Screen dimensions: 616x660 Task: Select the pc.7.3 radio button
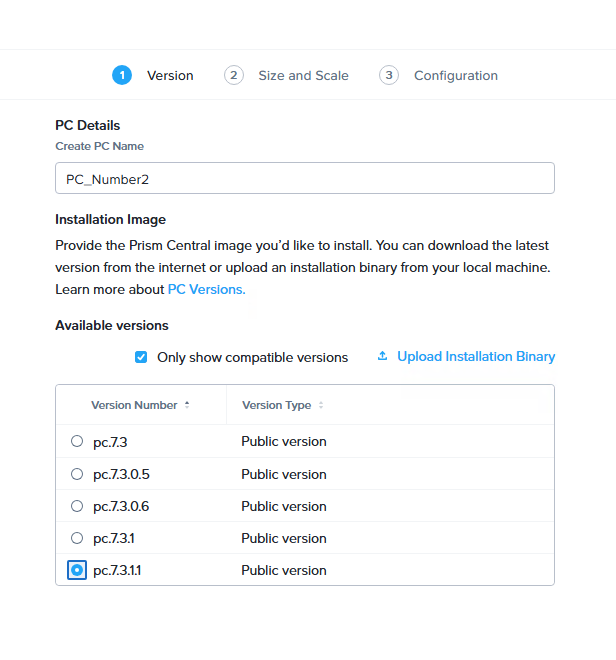tap(77, 441)
